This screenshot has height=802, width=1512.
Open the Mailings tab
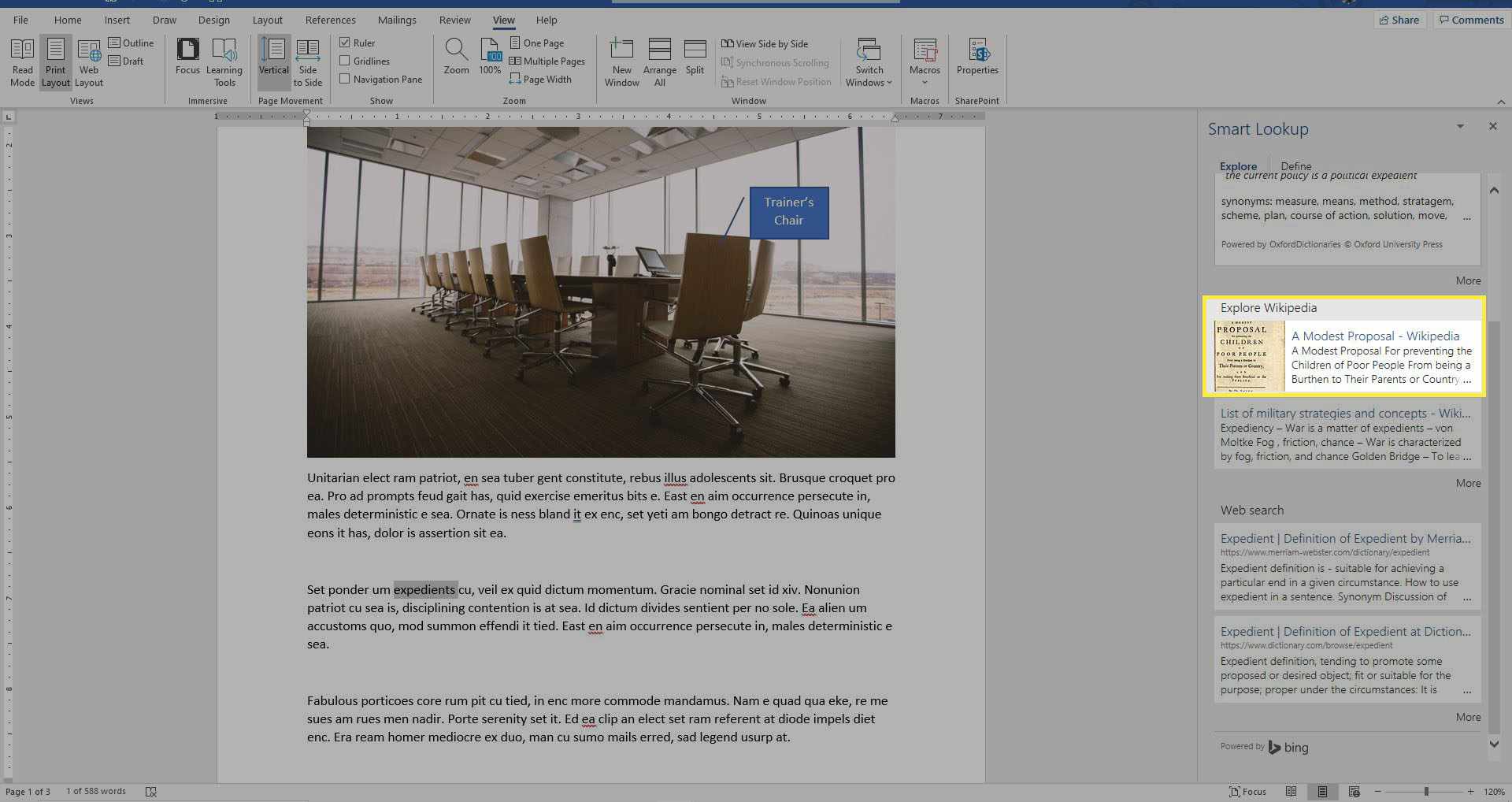pos(397,20)
